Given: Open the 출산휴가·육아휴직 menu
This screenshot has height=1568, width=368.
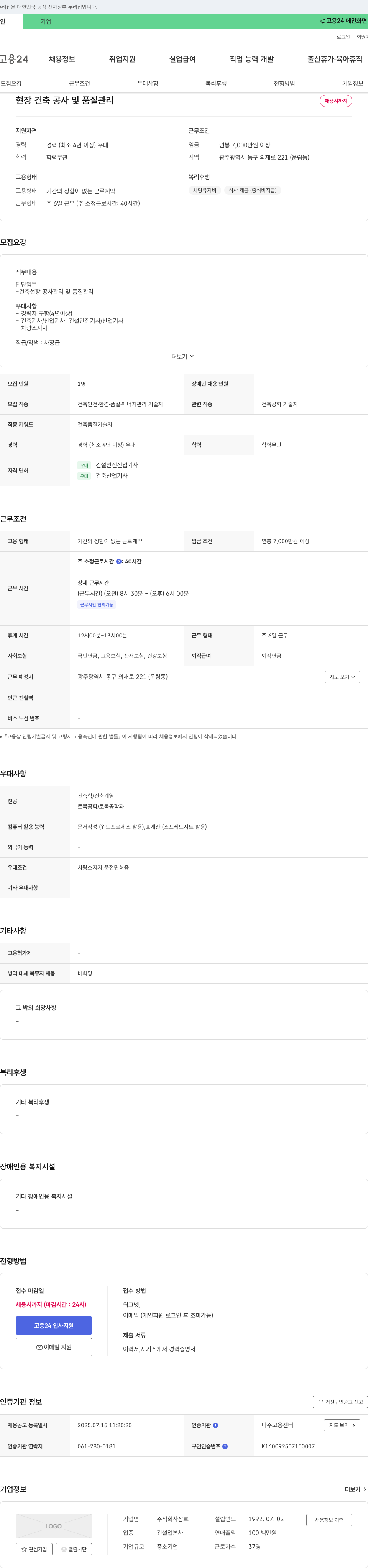Looking at the screenshot, I should 335,59.
